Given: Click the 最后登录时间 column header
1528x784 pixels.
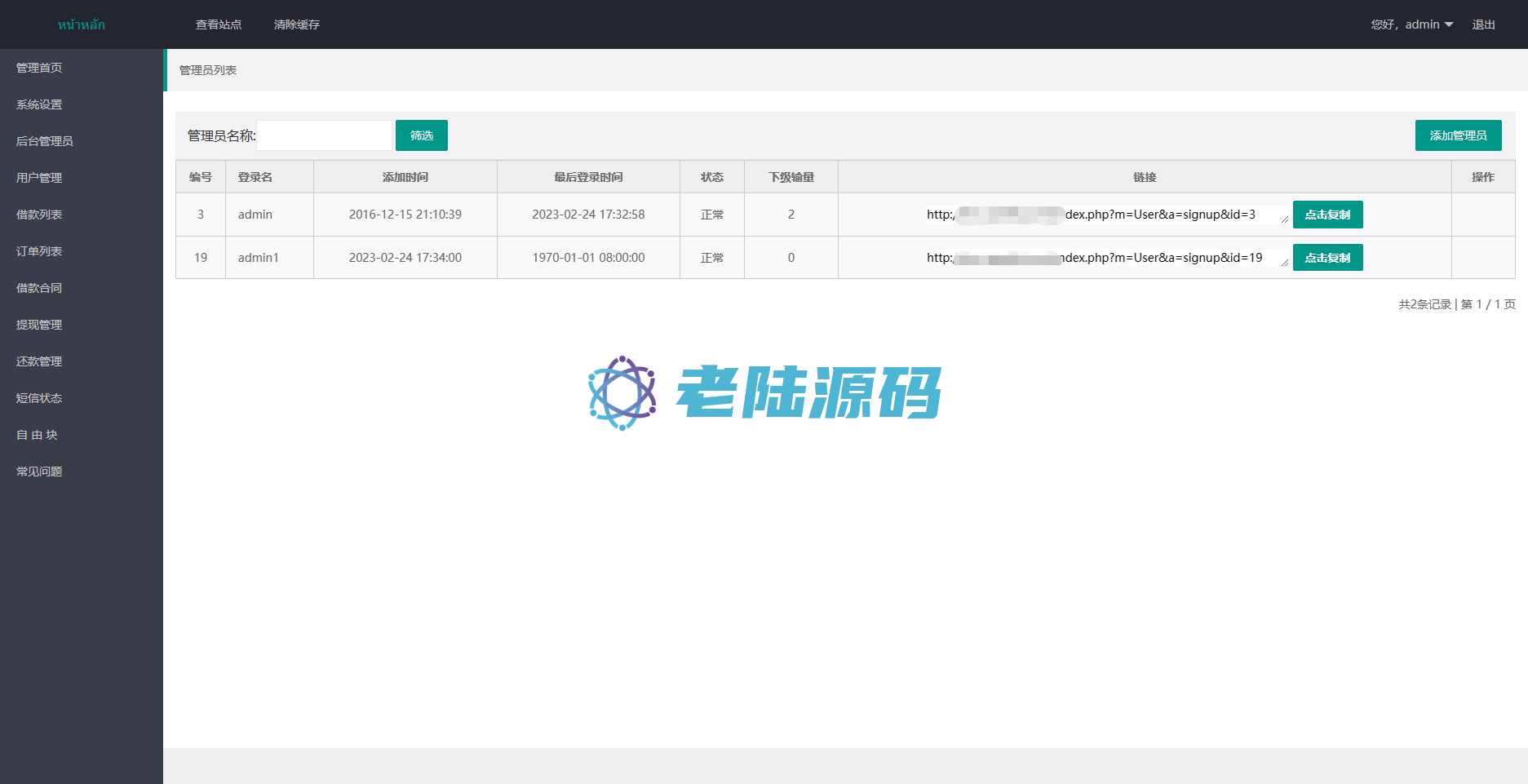Looking at the screenshot, I should [x=588, y=177].
